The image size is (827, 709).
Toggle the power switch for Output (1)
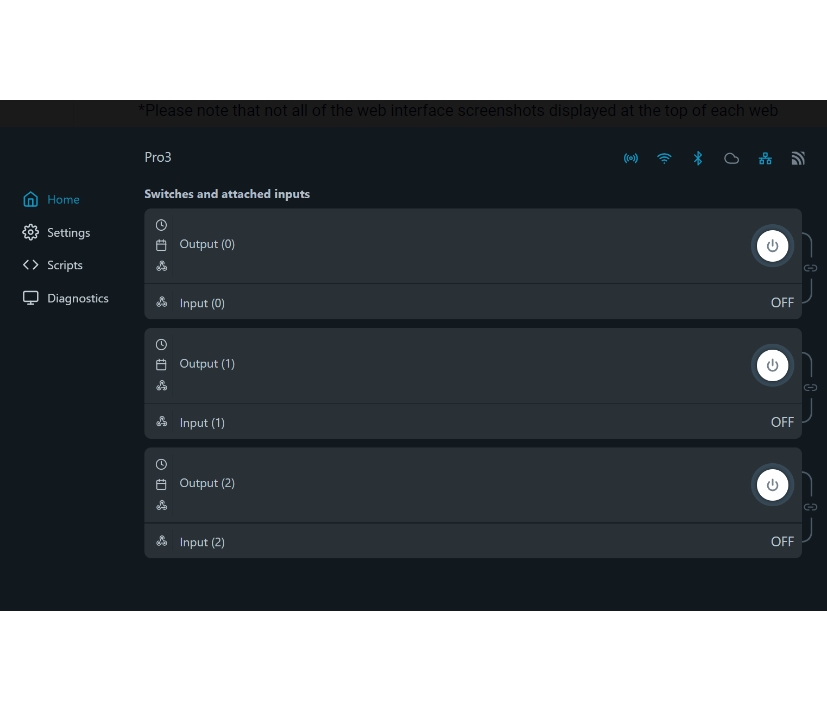[x=772, y=366]
